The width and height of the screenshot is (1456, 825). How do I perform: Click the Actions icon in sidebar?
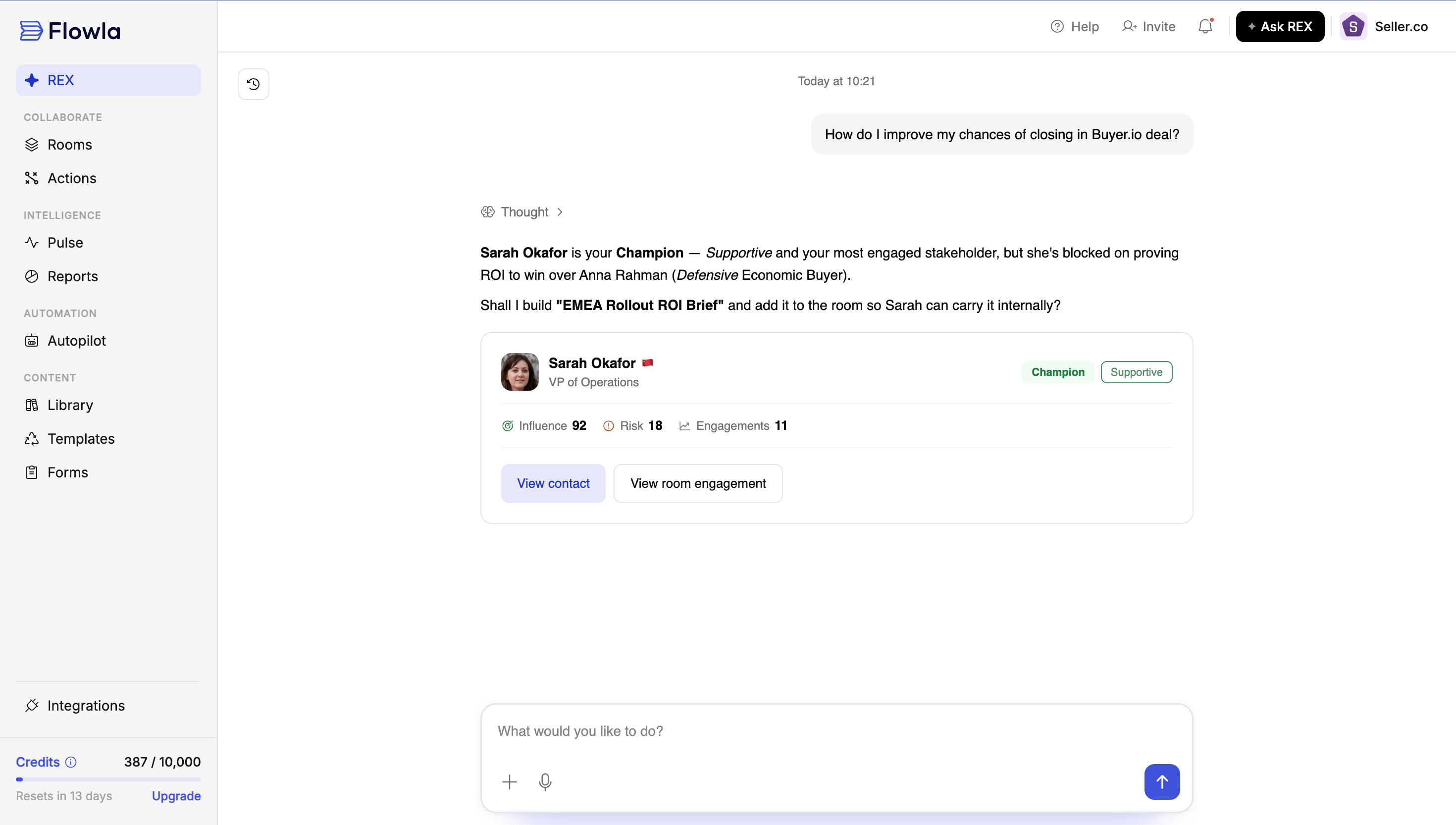tap(32, 178)
